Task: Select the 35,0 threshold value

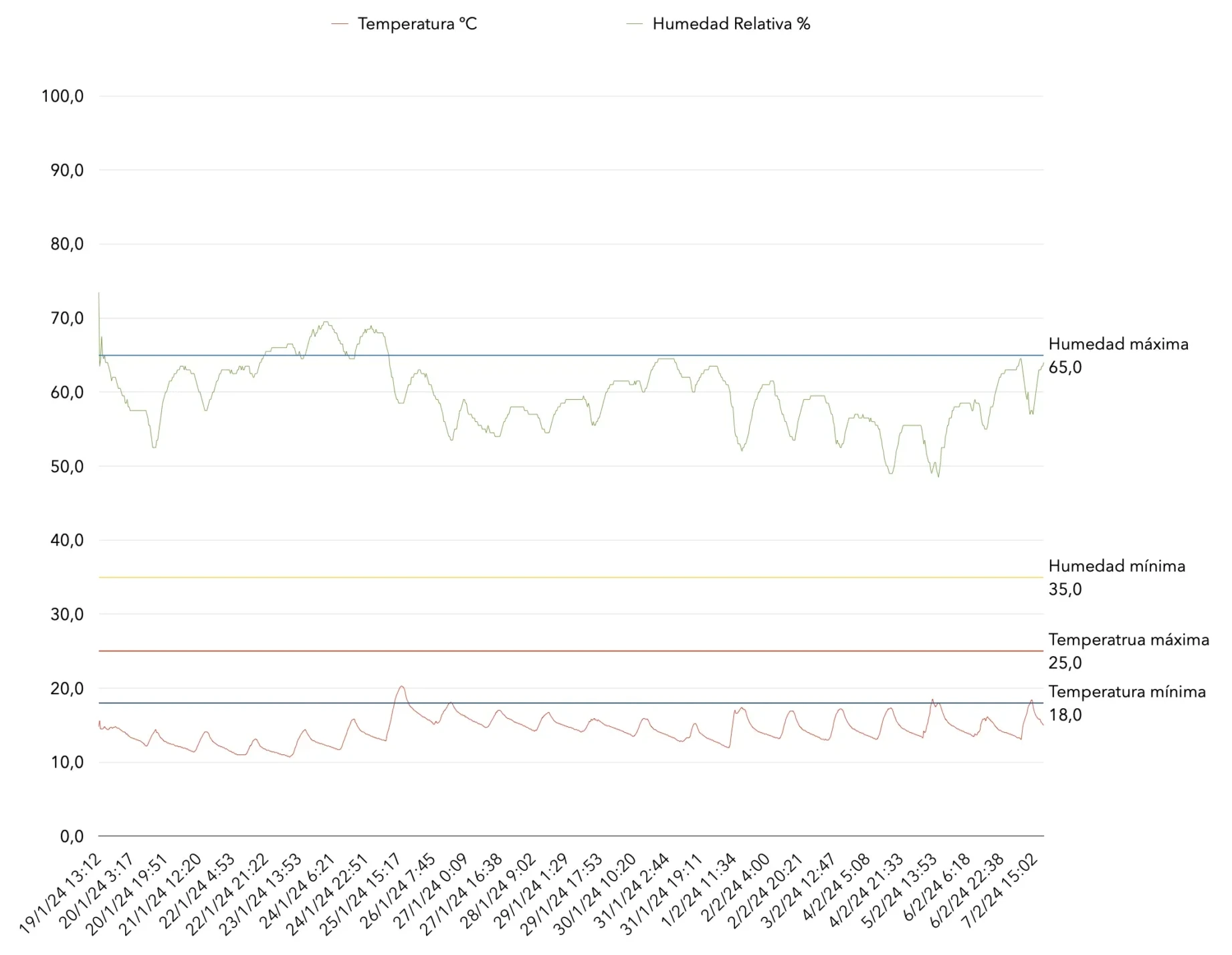Action: 1065,589
